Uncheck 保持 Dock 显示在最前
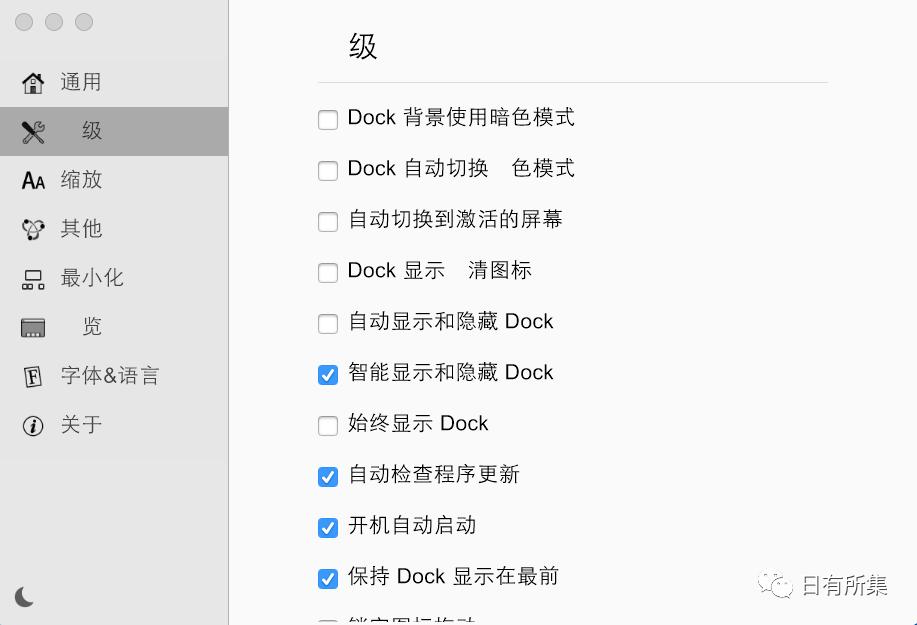This screenshot has height=625, width=917. 328,578
